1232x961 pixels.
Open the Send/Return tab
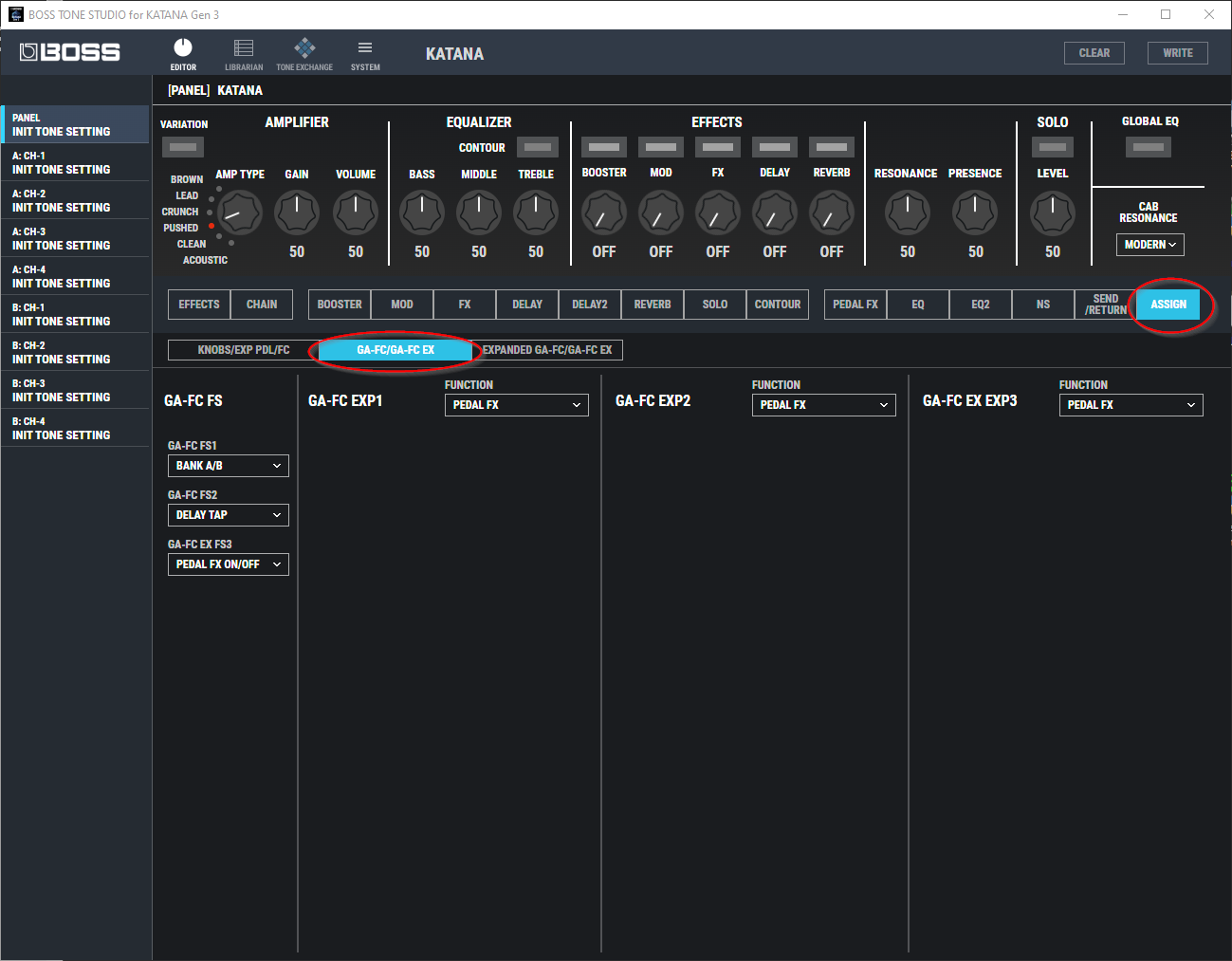(x=1106, y=305)
